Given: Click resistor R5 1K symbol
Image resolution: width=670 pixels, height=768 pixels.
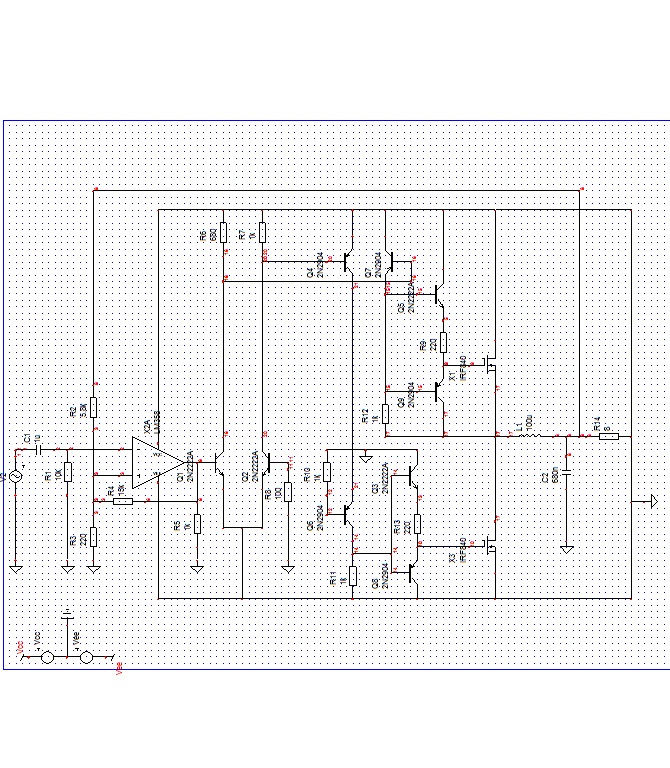Looking at the screenshot, I should 197,524.
